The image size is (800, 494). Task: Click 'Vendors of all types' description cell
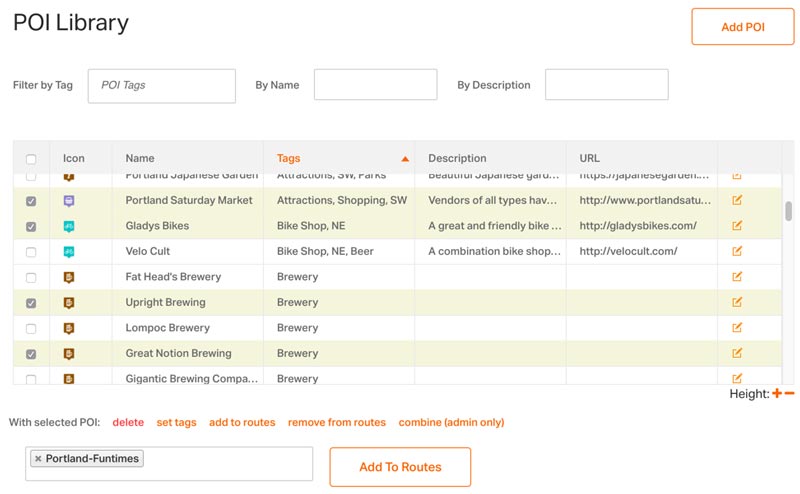pos(492,200)
